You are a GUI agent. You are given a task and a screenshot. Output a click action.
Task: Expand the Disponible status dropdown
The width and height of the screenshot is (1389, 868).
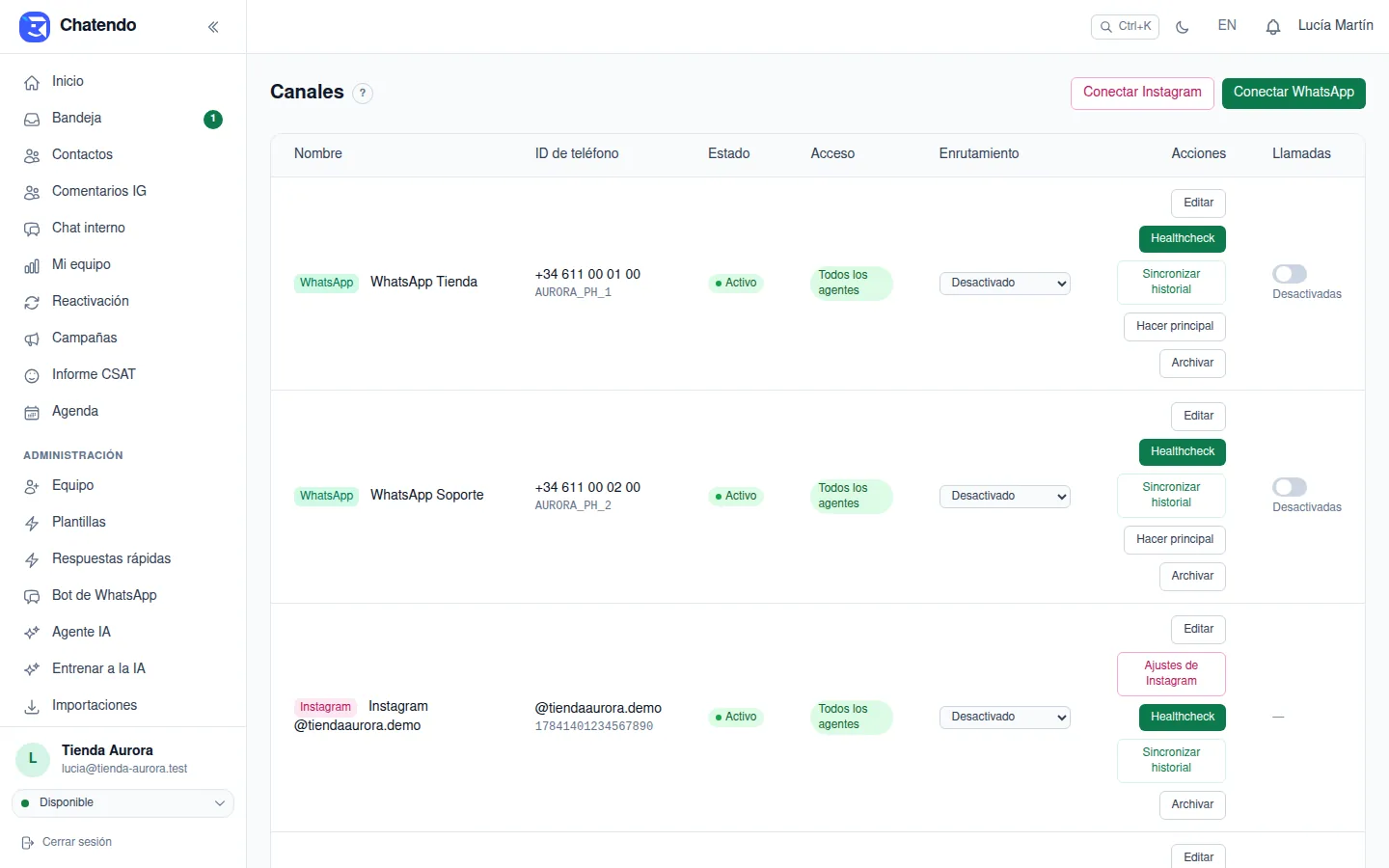pyautogui.click(x=123, y=803)
